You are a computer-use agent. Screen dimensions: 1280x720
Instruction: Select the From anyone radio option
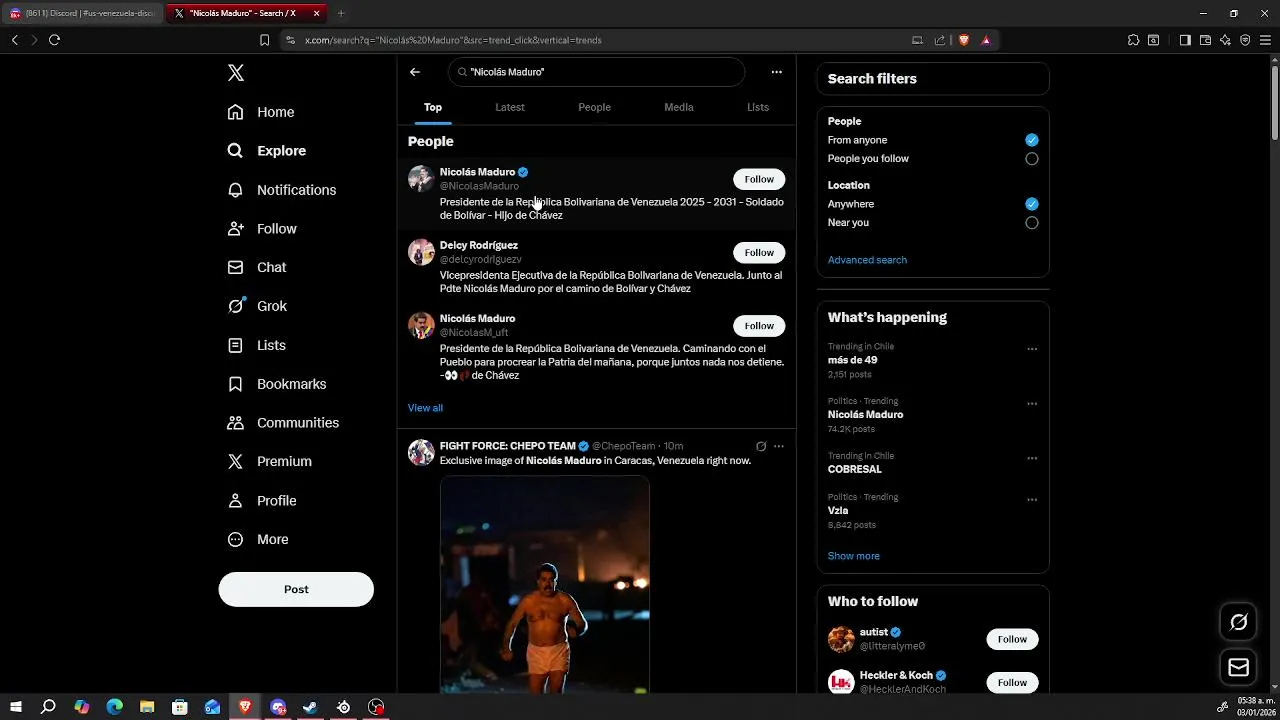point(1032,140)
